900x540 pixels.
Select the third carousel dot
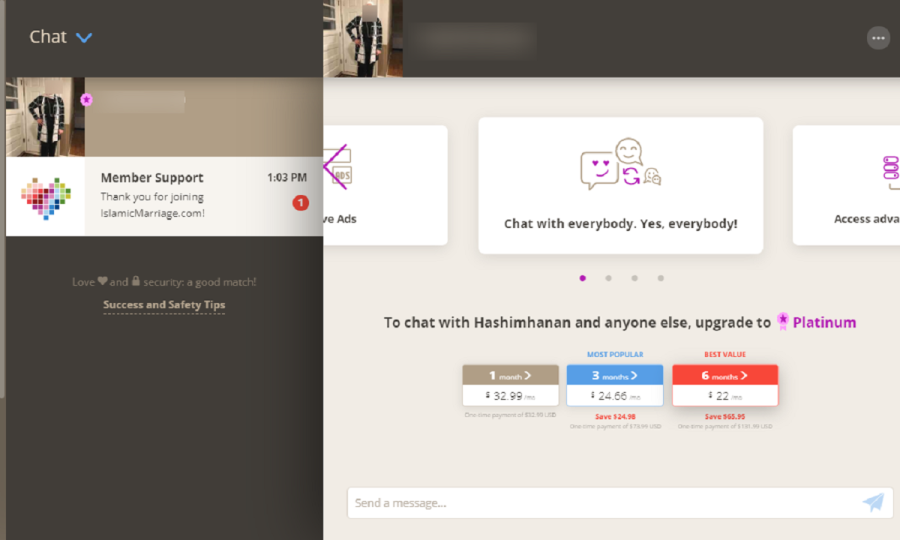click(x=634, y=278)
